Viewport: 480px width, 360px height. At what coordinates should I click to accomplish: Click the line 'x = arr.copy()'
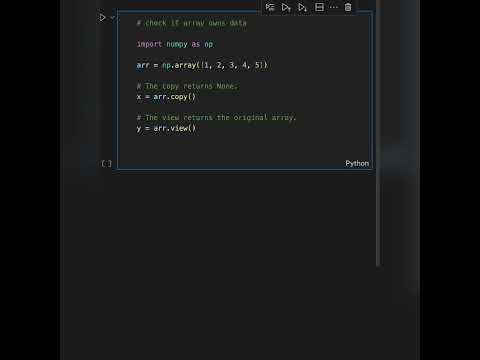166,97
